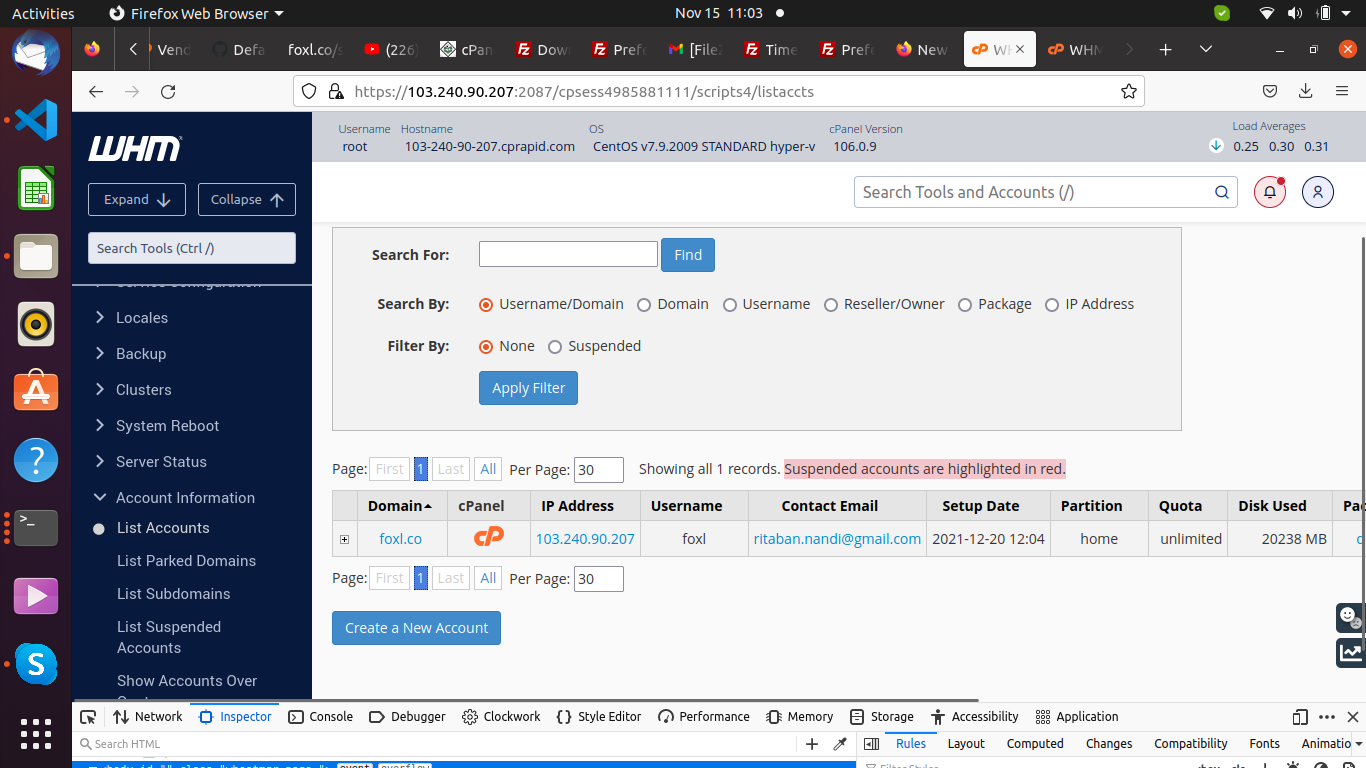
Task: Switch to the Console DevTools tab
Action: coord(320,717)
